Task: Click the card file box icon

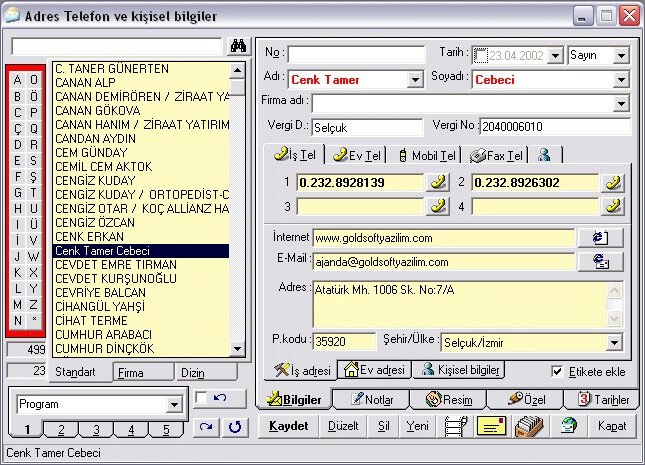Action: tap(529, 426)
